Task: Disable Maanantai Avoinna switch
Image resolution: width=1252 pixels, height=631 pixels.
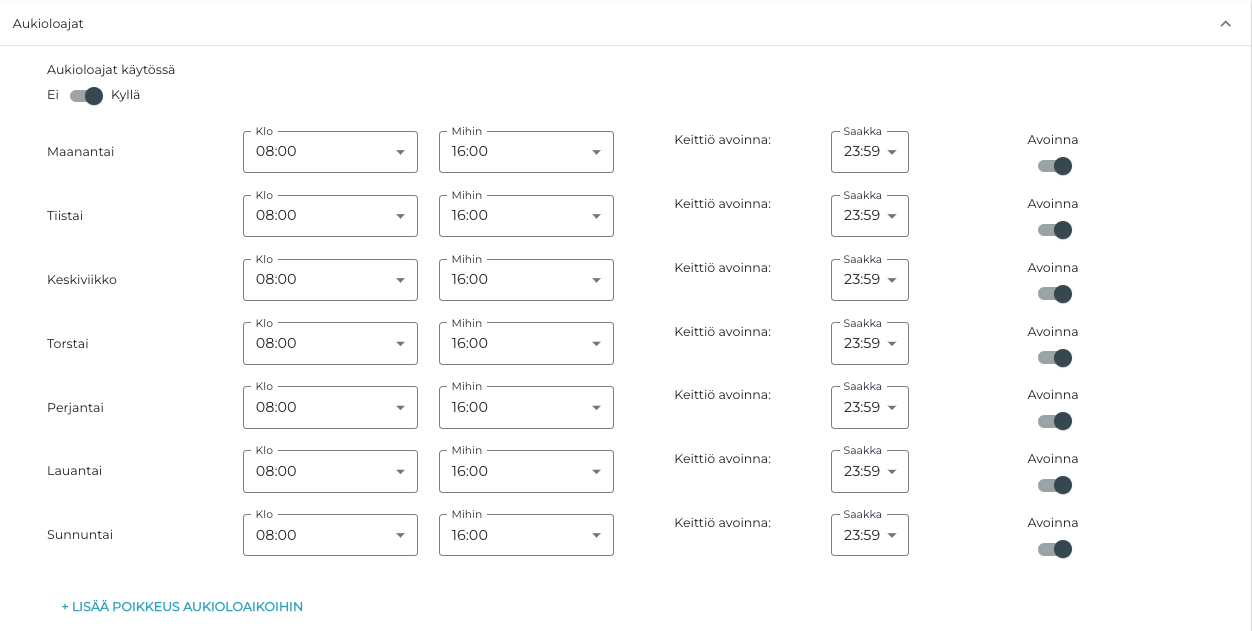Action: (1054, 166)
